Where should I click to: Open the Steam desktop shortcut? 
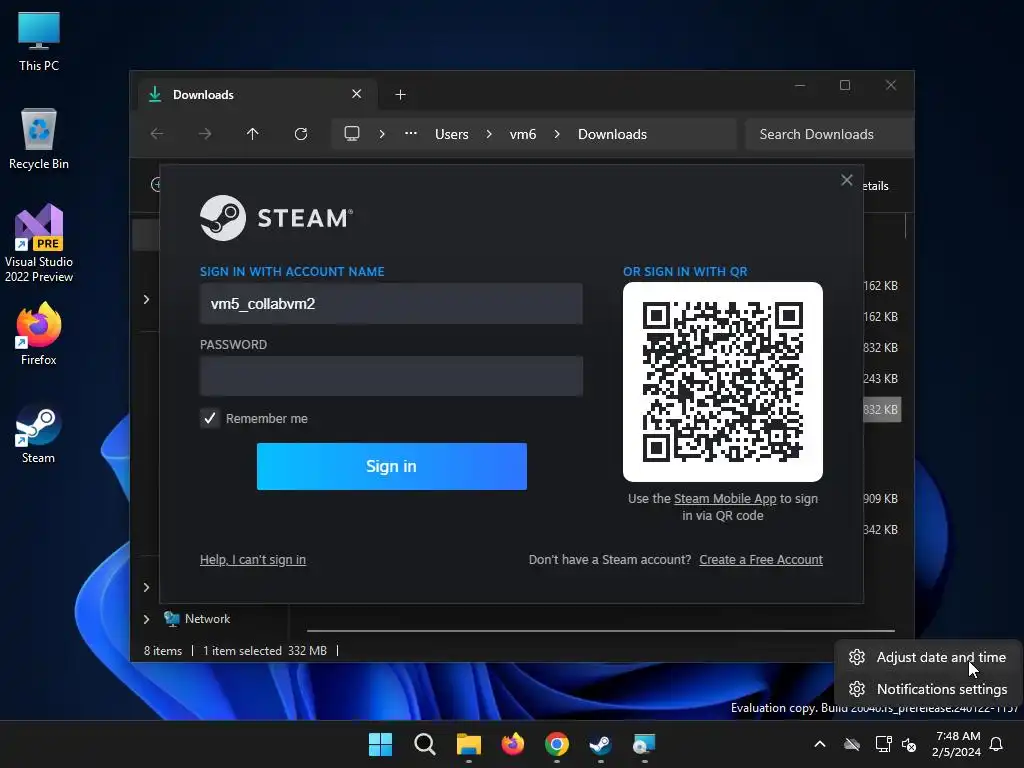point(39,434)
